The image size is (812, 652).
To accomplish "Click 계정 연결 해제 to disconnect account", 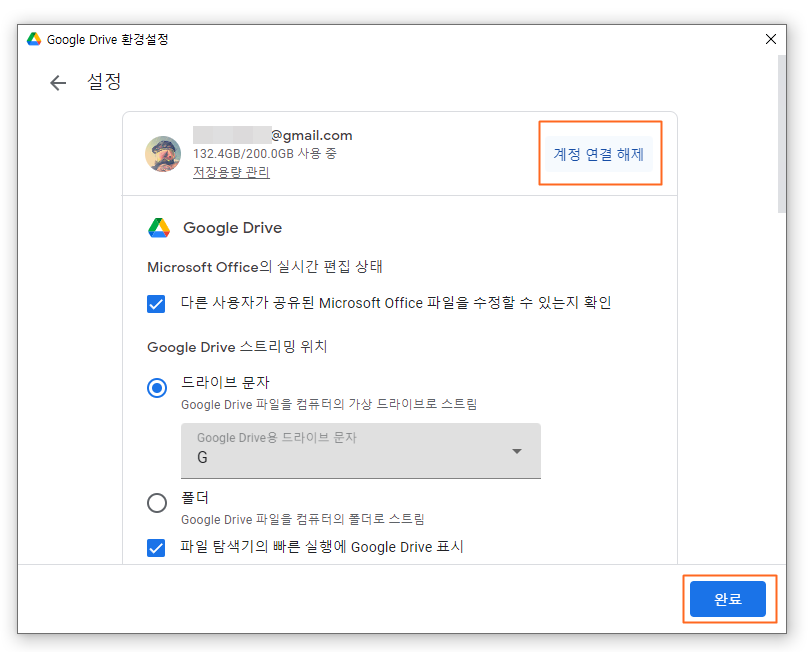I will click(599, 154).
